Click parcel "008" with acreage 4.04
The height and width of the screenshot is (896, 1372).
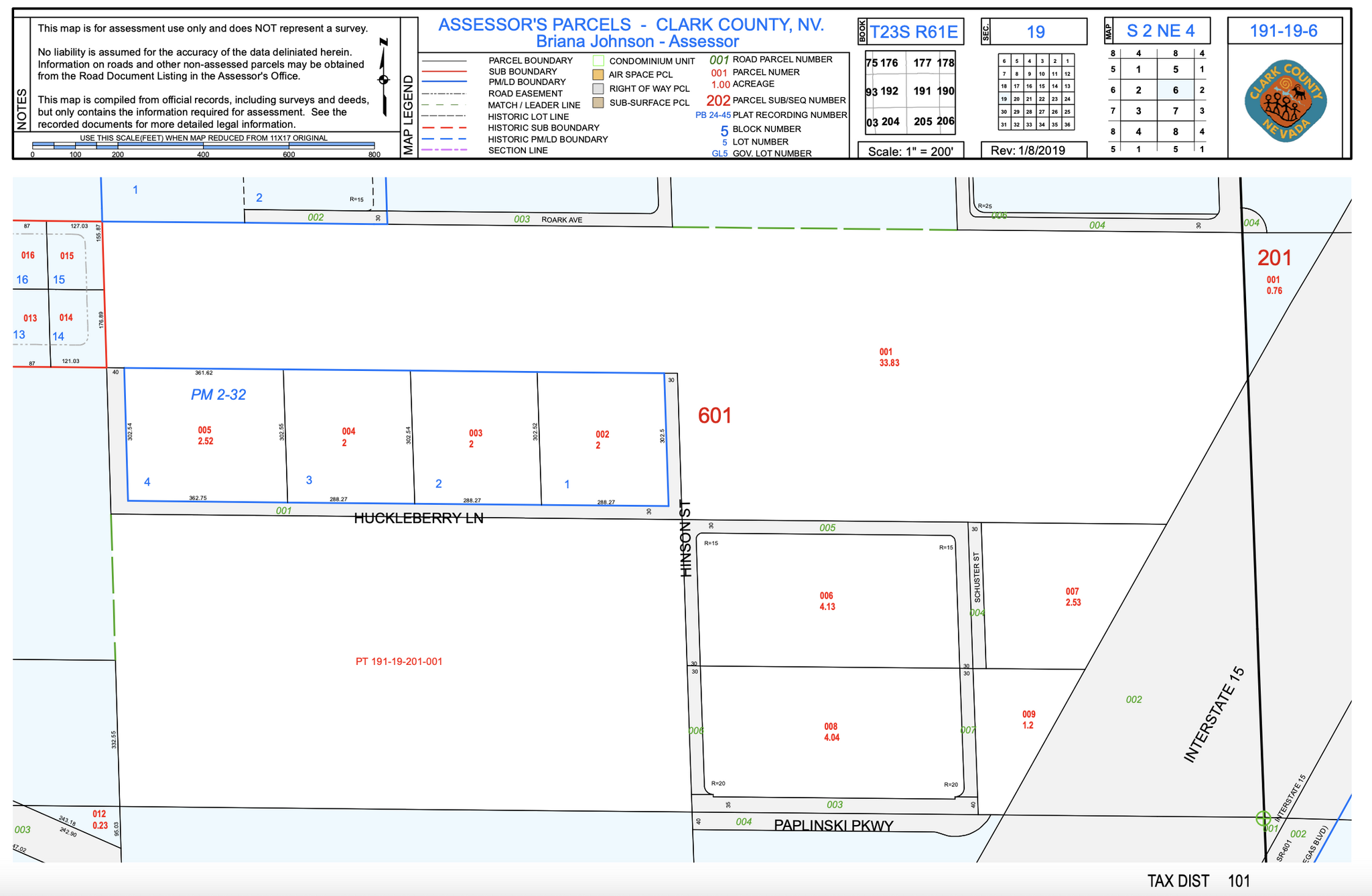[831, 732]
